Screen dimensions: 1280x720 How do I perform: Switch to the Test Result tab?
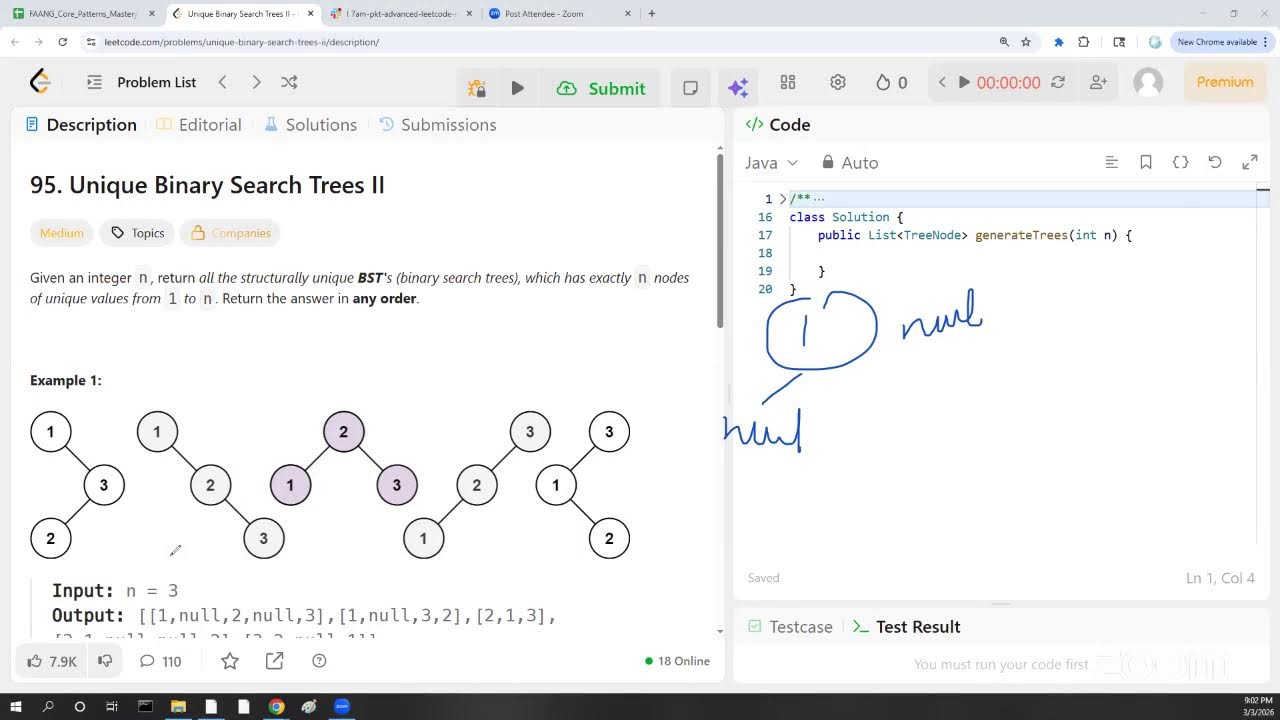click(906, 627)
